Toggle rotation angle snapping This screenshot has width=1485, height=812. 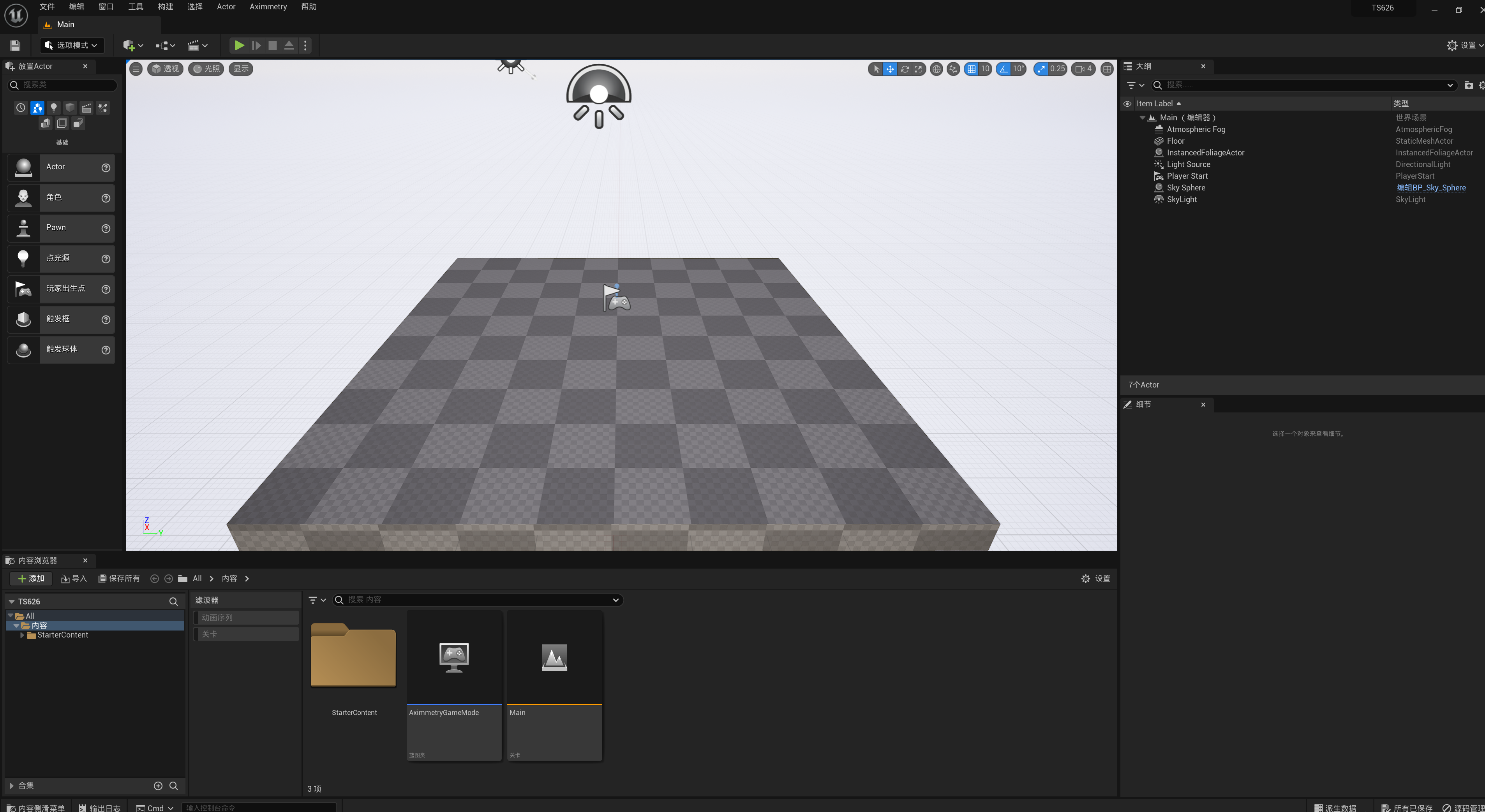[x=1004, y=69]
